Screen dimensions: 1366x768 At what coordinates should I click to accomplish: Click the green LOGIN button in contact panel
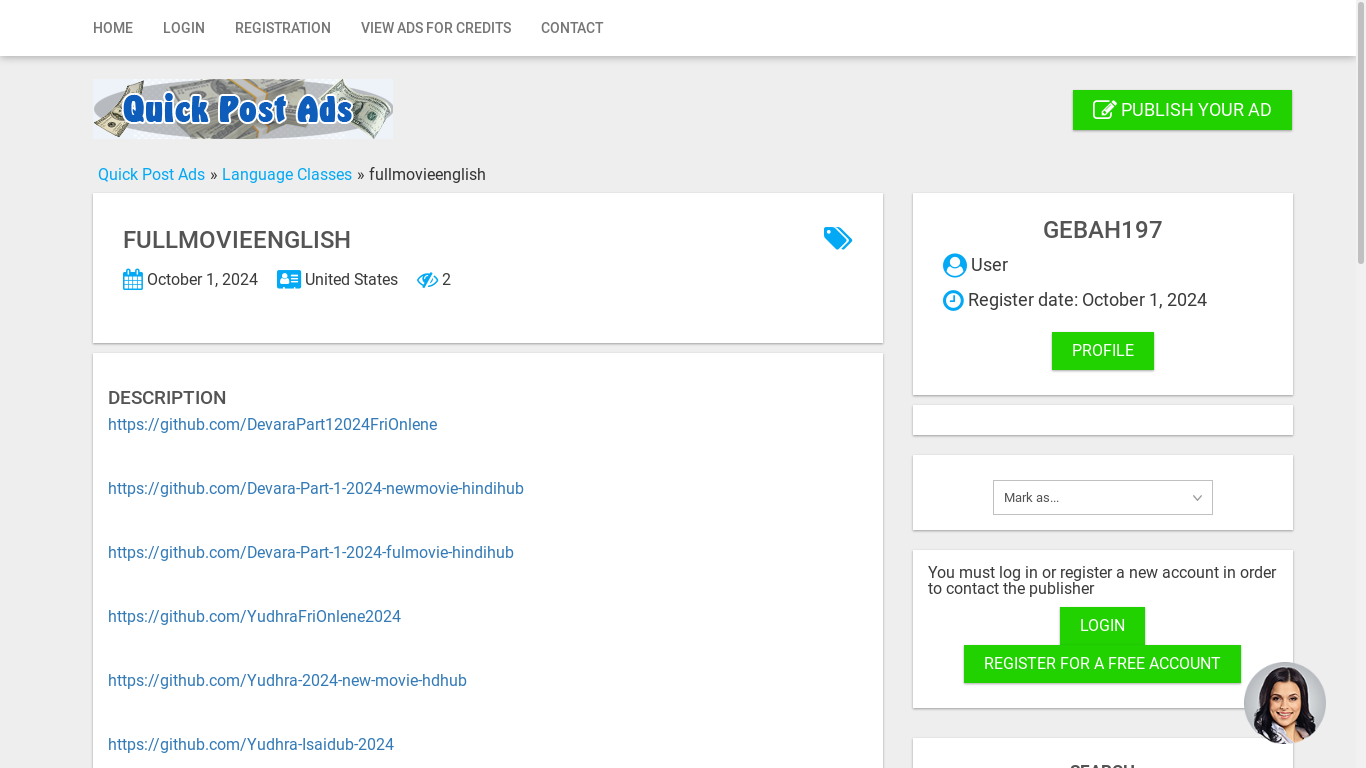tap(1102, 626)
